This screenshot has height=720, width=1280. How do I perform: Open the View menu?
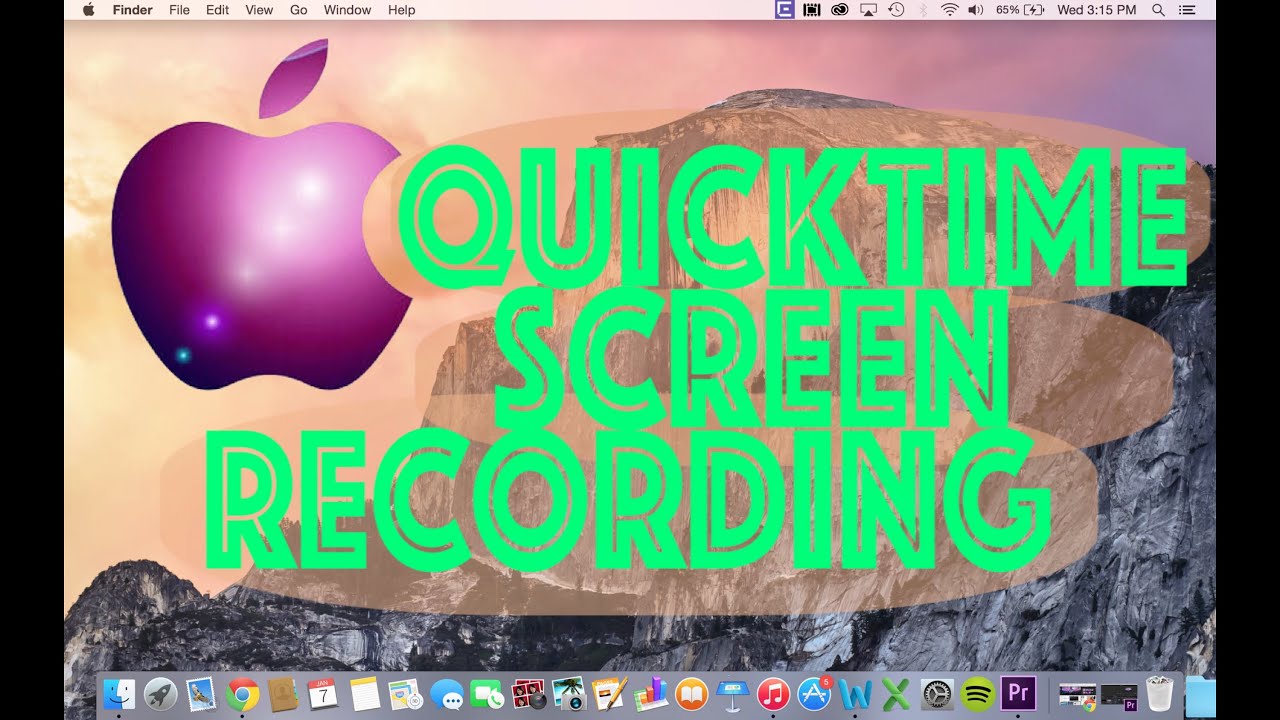(259, 10)
